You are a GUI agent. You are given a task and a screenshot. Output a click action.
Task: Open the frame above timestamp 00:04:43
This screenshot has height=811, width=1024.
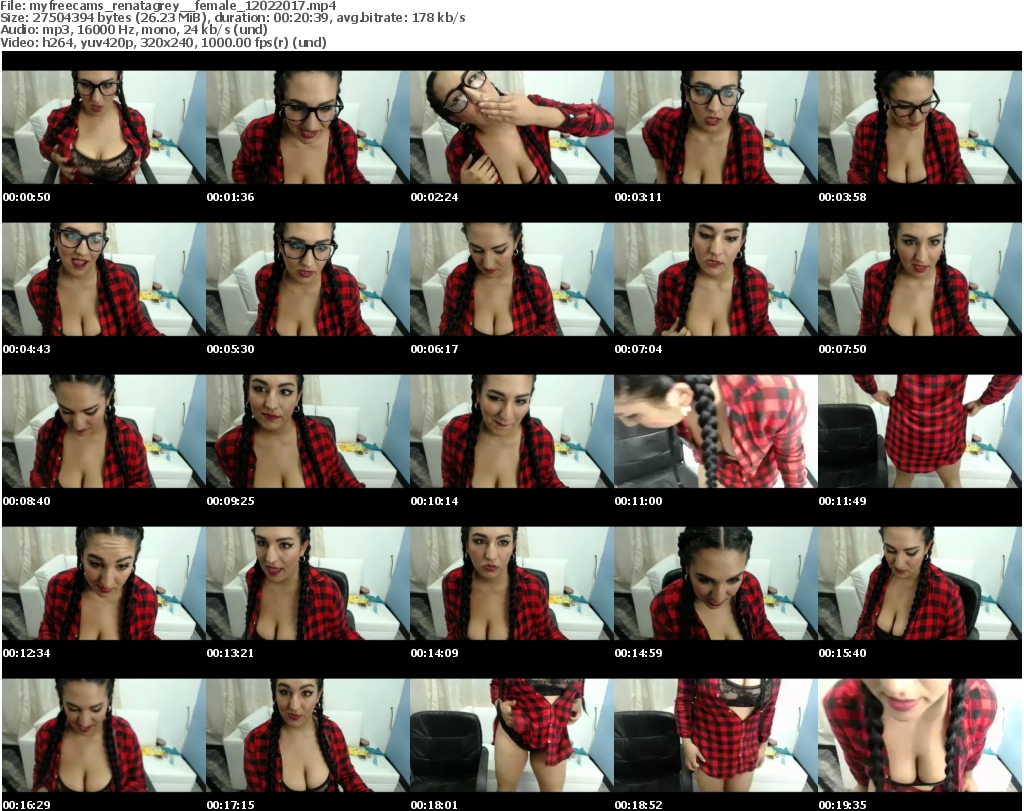(x=104, y=279)
